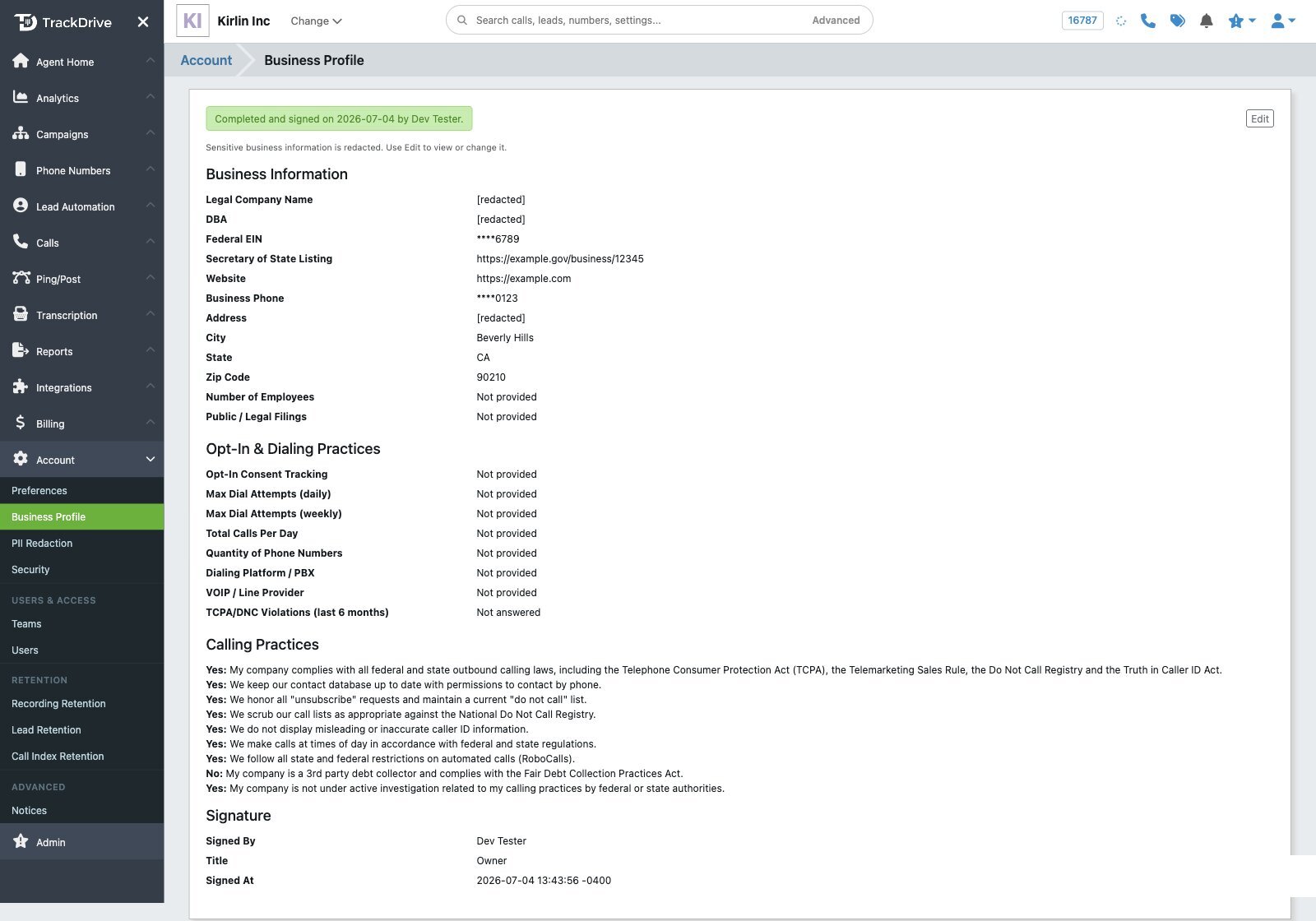
Task: Click the Reports export icon
Action: click(x=21, y=350)
